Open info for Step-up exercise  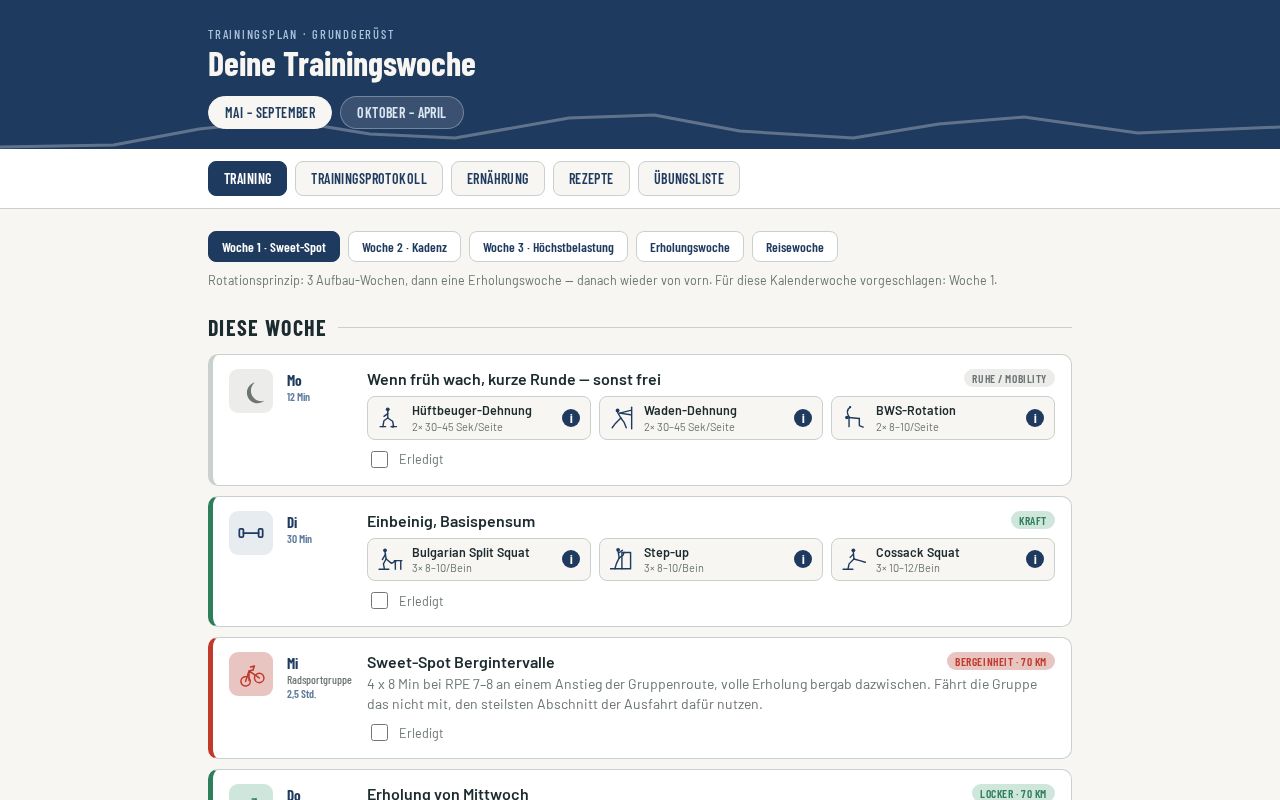[803, 559]
